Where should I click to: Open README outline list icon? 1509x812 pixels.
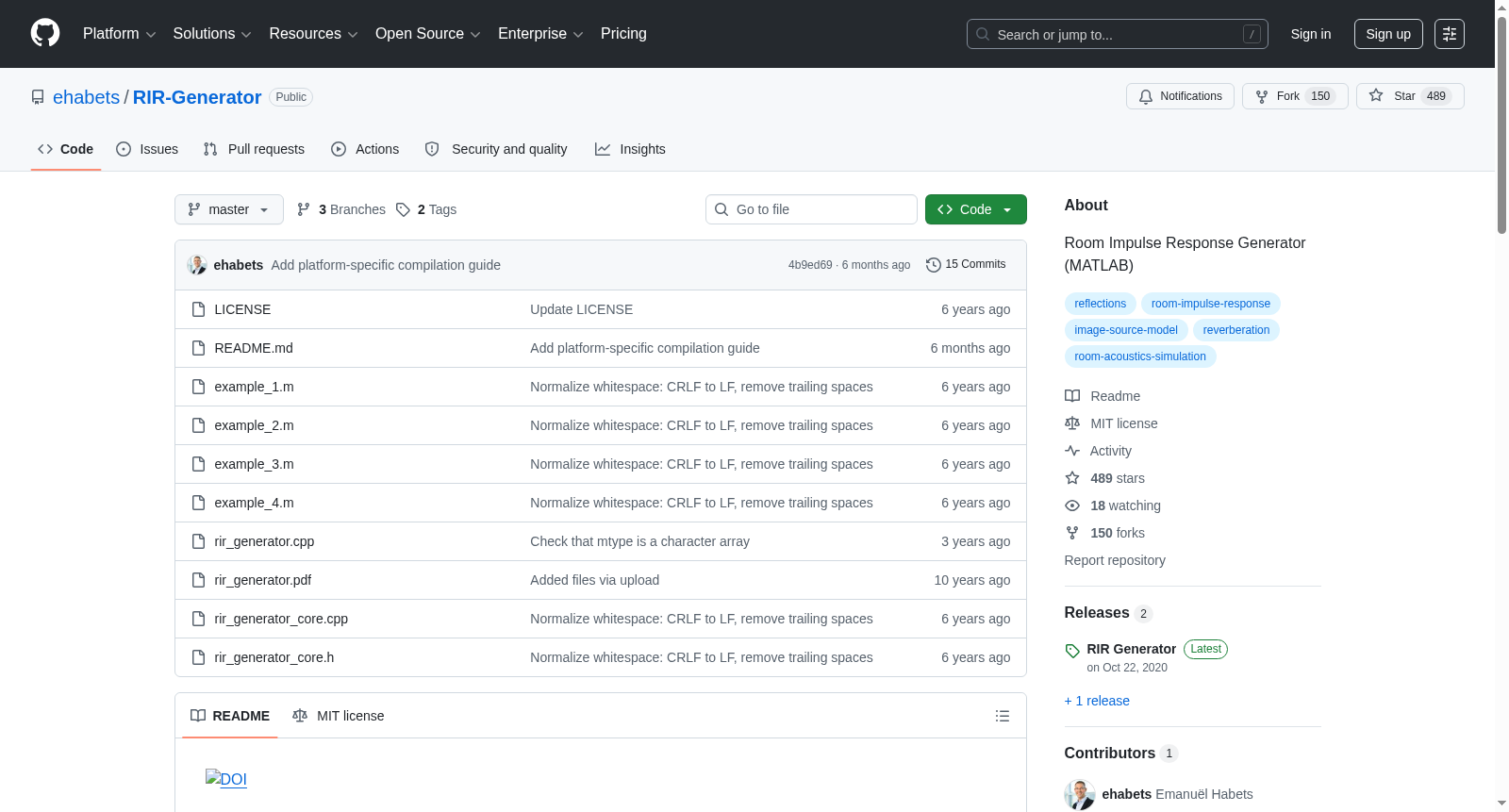click(1003, 716)
